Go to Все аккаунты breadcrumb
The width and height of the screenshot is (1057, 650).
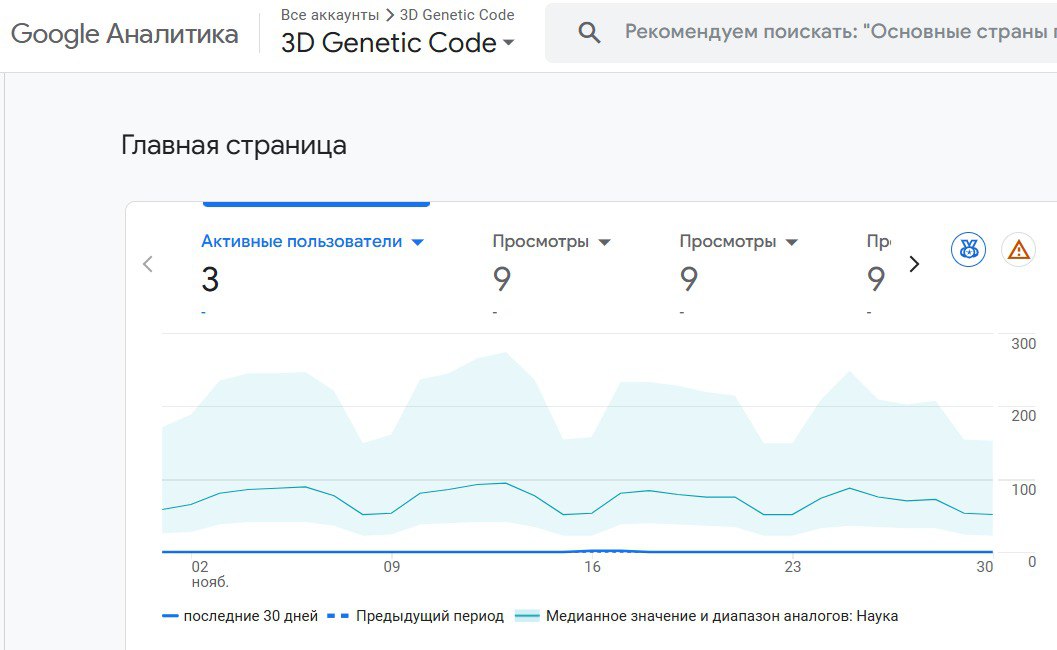(x=330, y=15)
